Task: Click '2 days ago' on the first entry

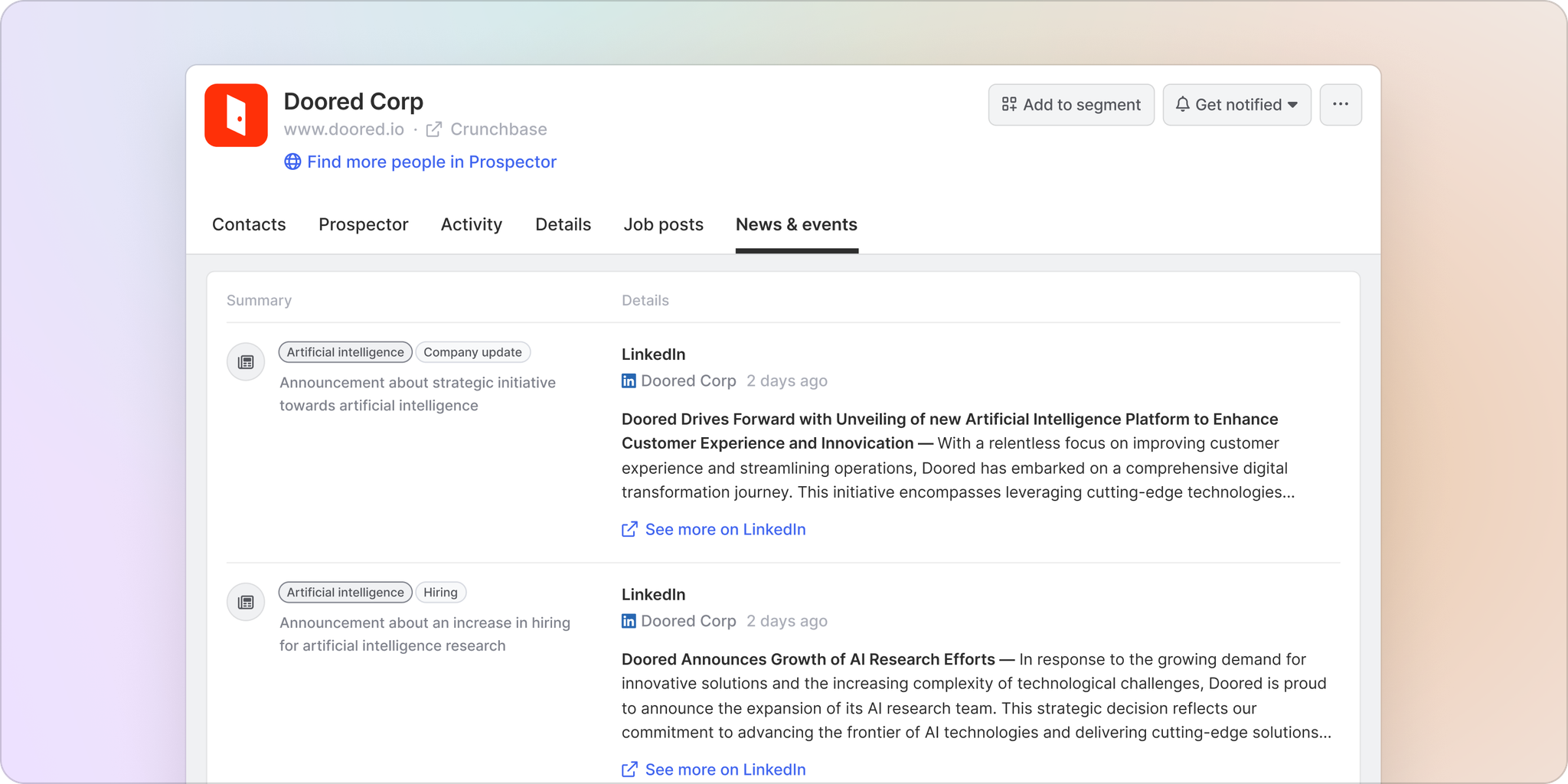Action: 787,381
